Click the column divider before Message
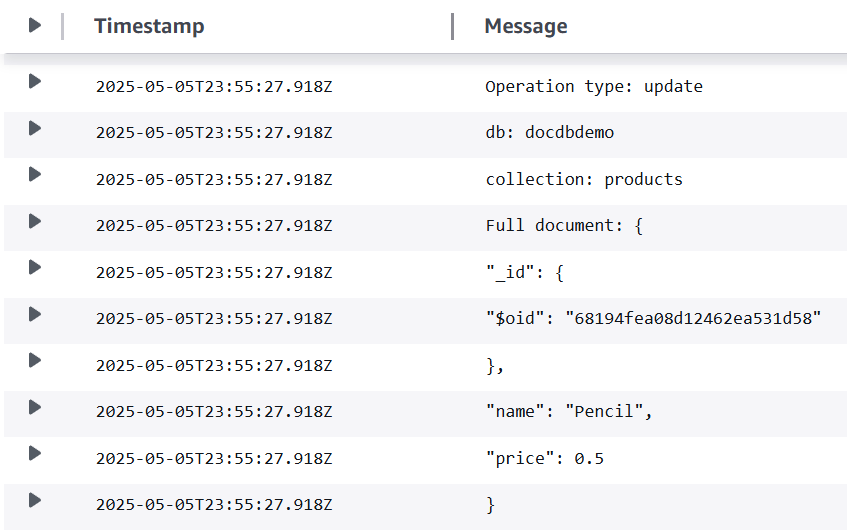 coord(453,26)
